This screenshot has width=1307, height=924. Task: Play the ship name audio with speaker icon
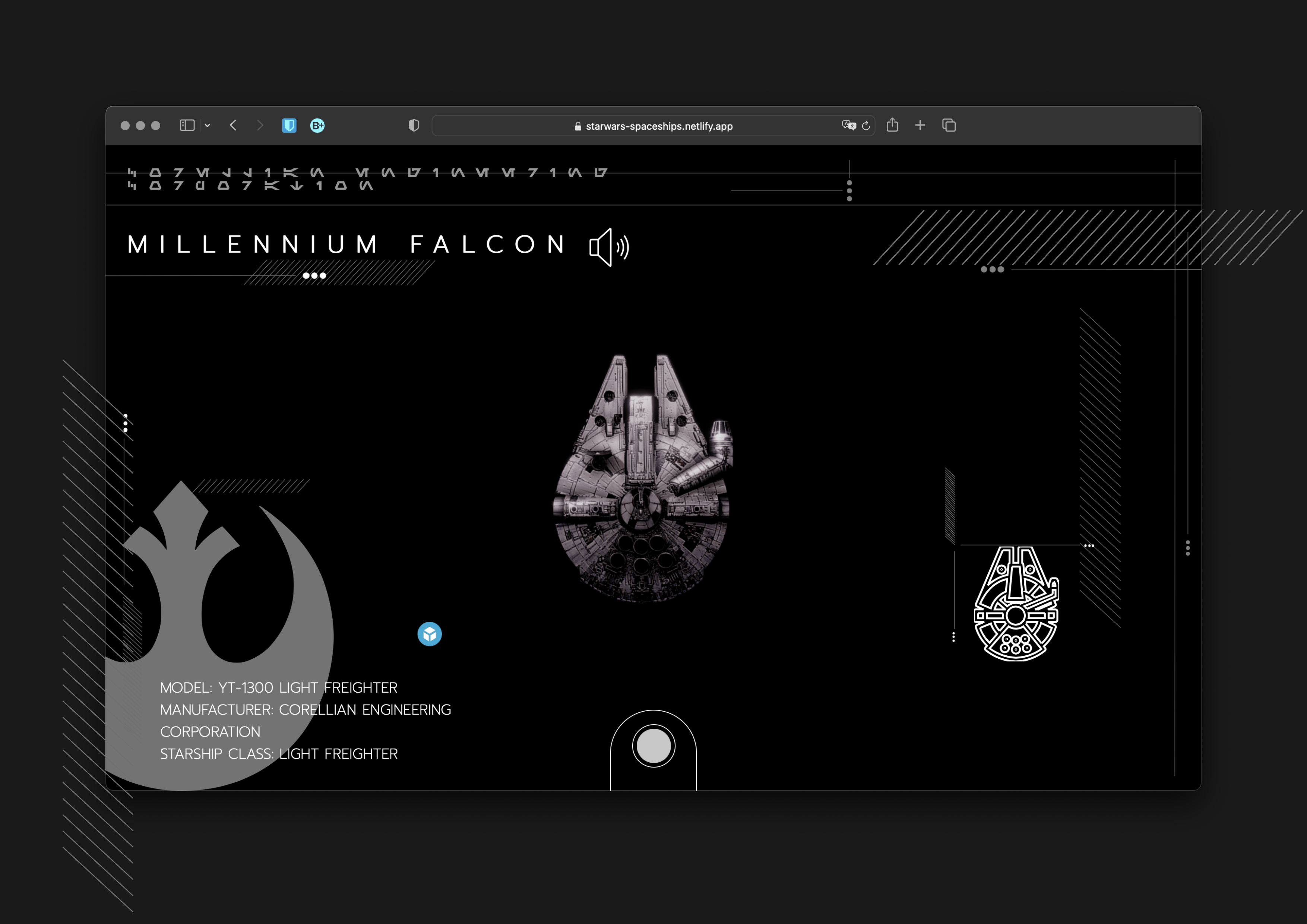[x=607, y=246]
